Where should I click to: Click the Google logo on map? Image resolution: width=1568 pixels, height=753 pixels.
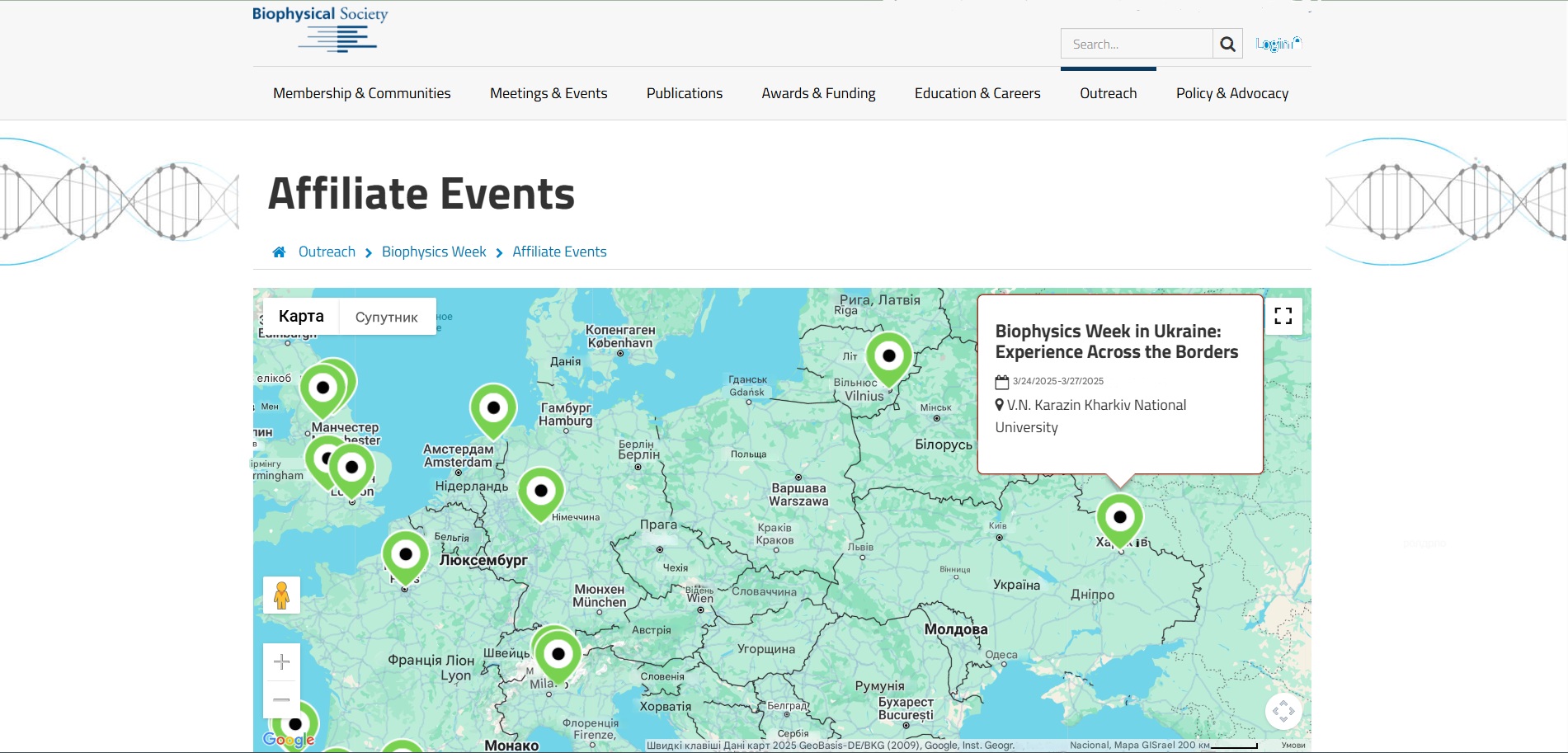click(289, 740)
